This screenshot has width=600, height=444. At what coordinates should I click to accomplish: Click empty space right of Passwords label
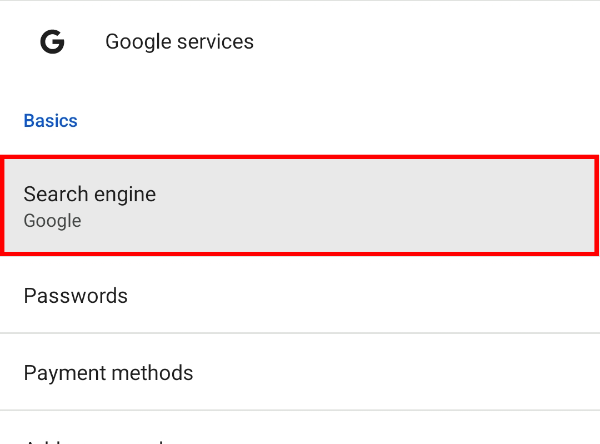click(400, 296)
